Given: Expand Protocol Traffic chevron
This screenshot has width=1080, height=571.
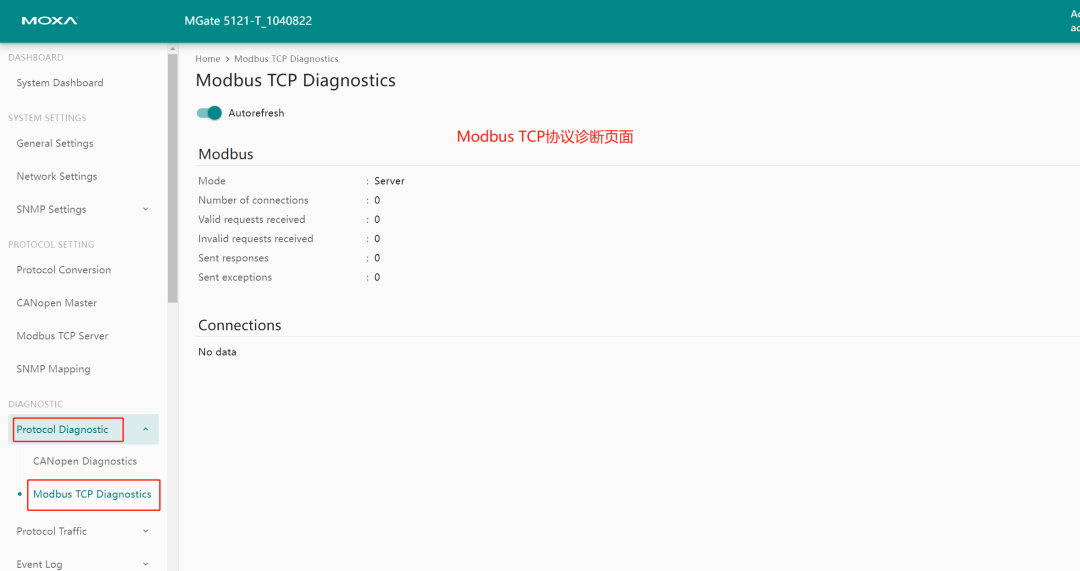Looking at the screenshot, I should (x=145, y=532).
